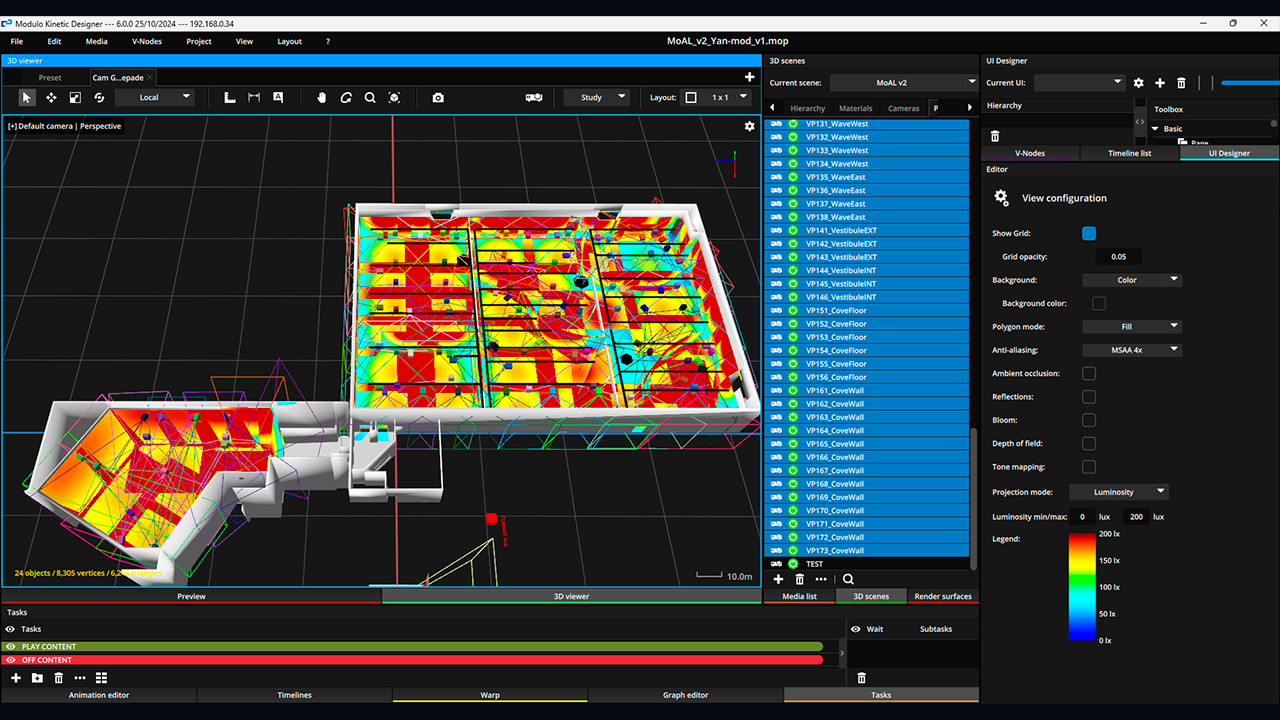Select the arrow selection tool
This screenshot has height=720, width=1280.
(x=27, y=97)
